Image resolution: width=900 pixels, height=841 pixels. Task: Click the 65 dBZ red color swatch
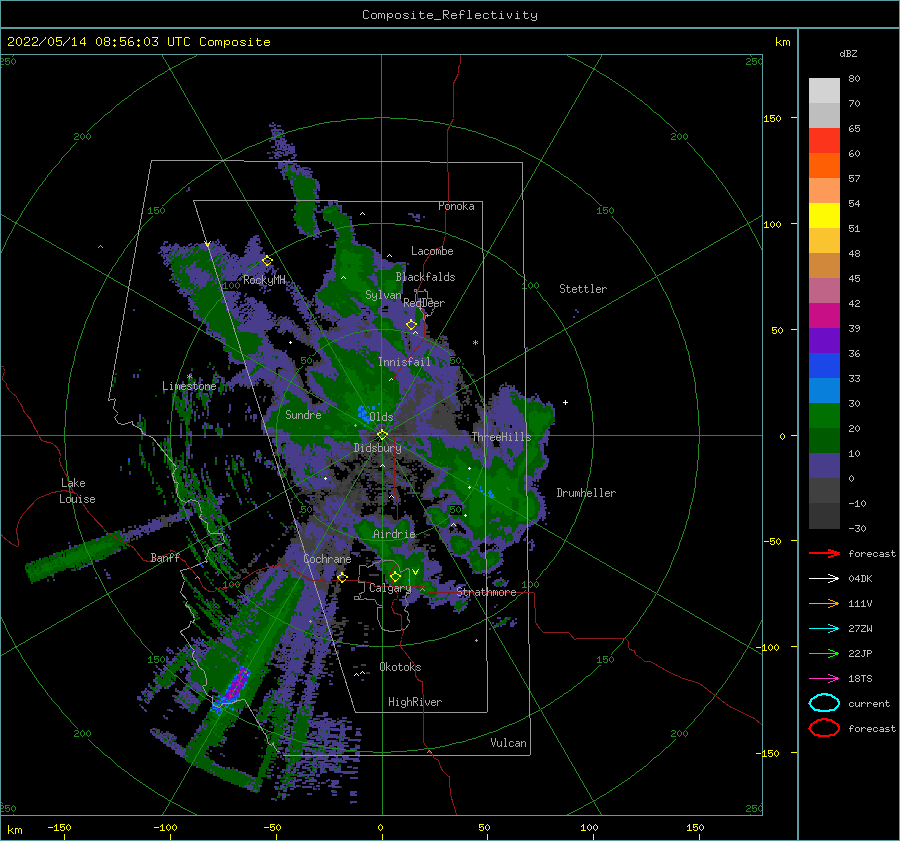tap(824, 141)
